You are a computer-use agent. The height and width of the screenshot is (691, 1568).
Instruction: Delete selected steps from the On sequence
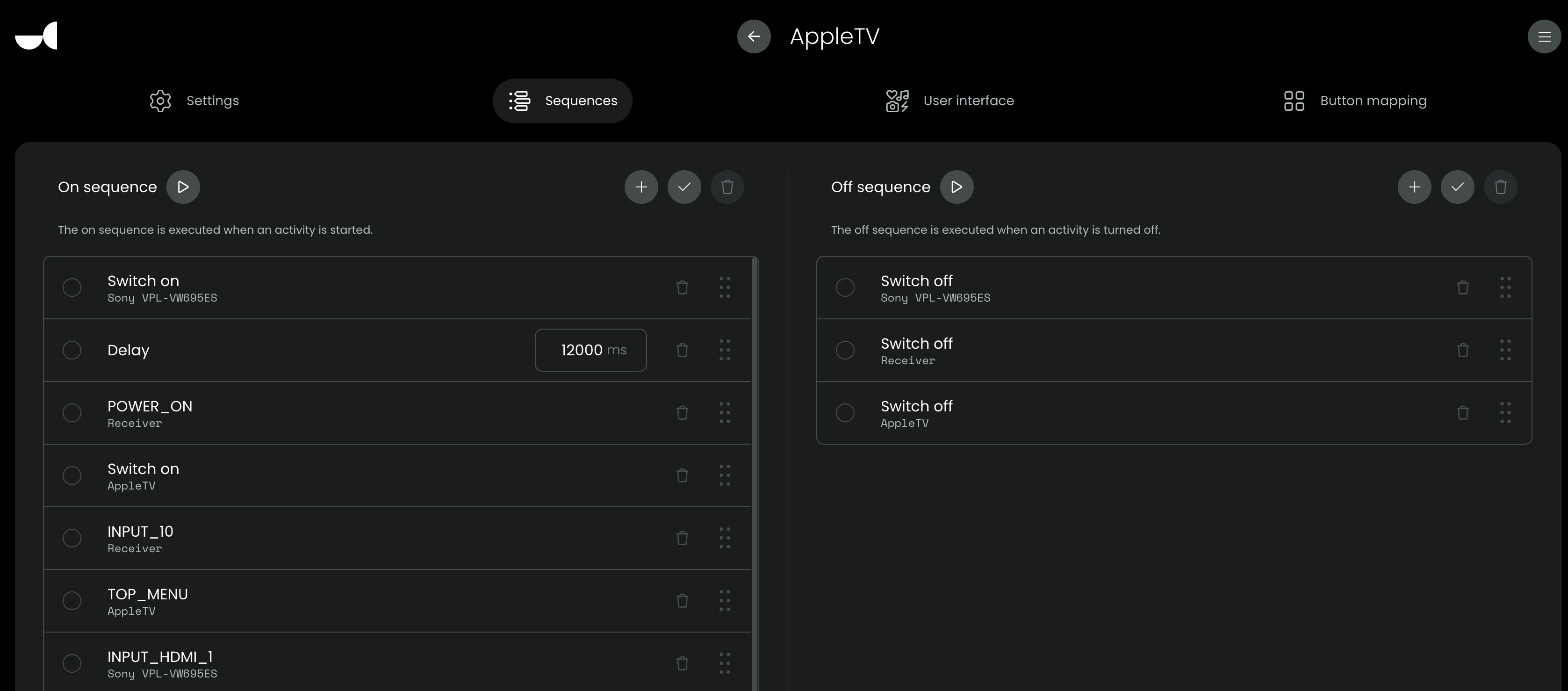tap(727, 187)
